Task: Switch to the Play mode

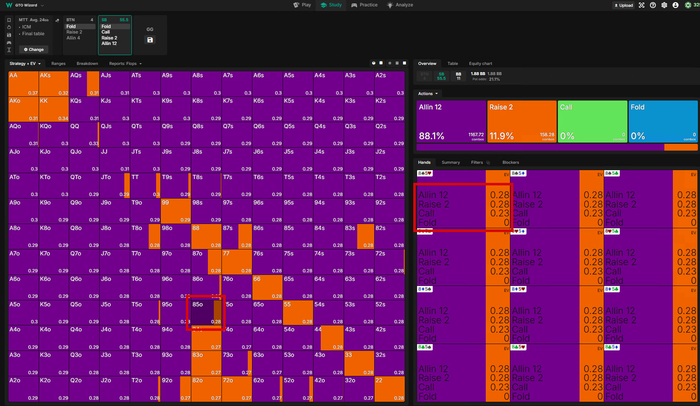Action: coord(302,5)
